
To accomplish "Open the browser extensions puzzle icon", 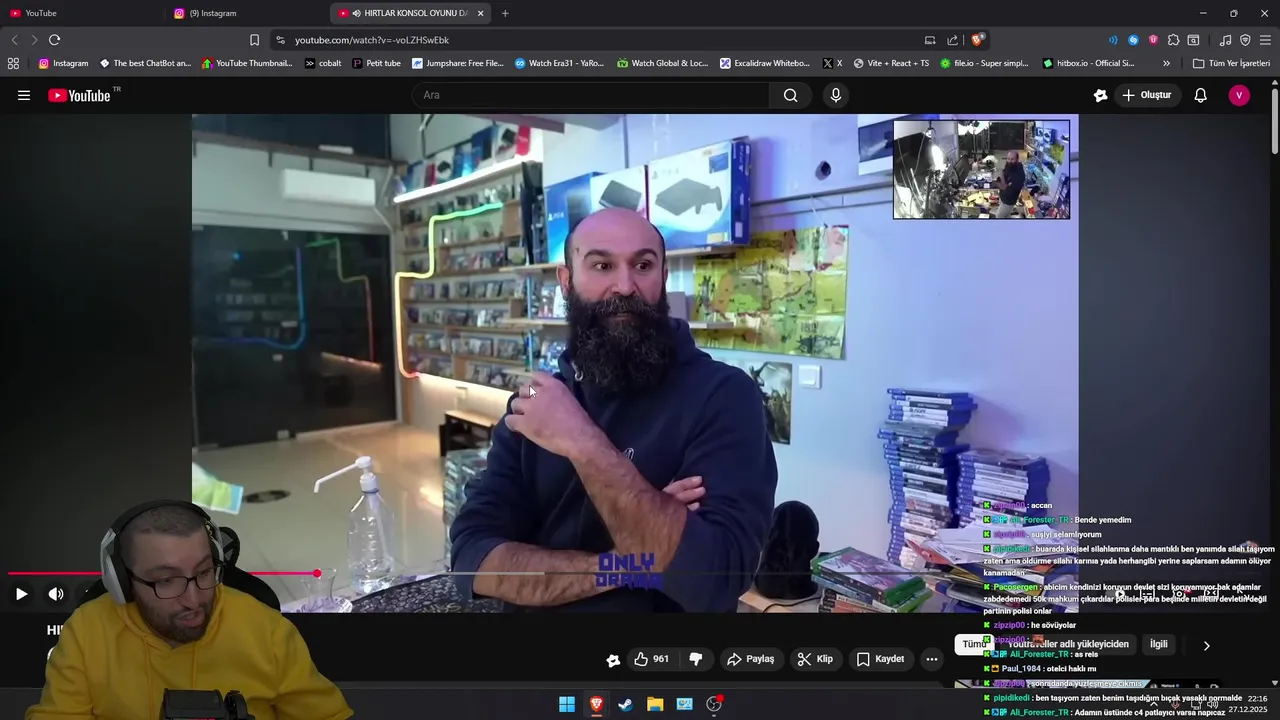I will coord(1173,40).
